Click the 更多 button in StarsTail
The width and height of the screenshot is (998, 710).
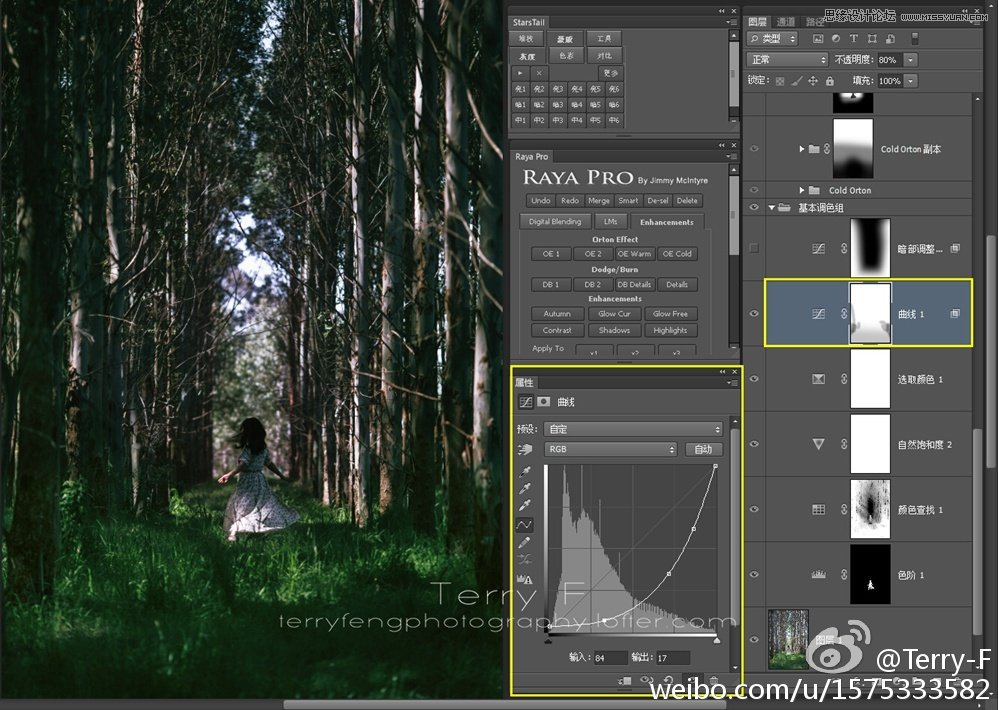tap(611, 73)
